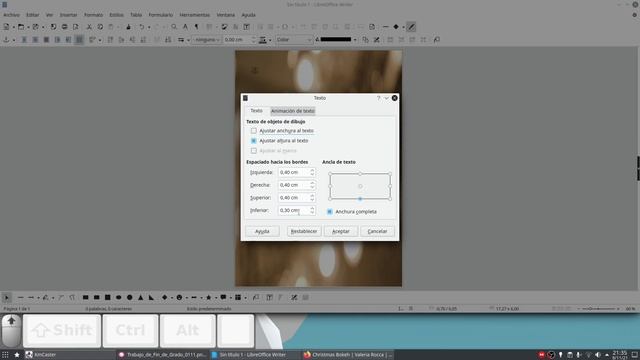Select the Square shape tool

point(108,298)
